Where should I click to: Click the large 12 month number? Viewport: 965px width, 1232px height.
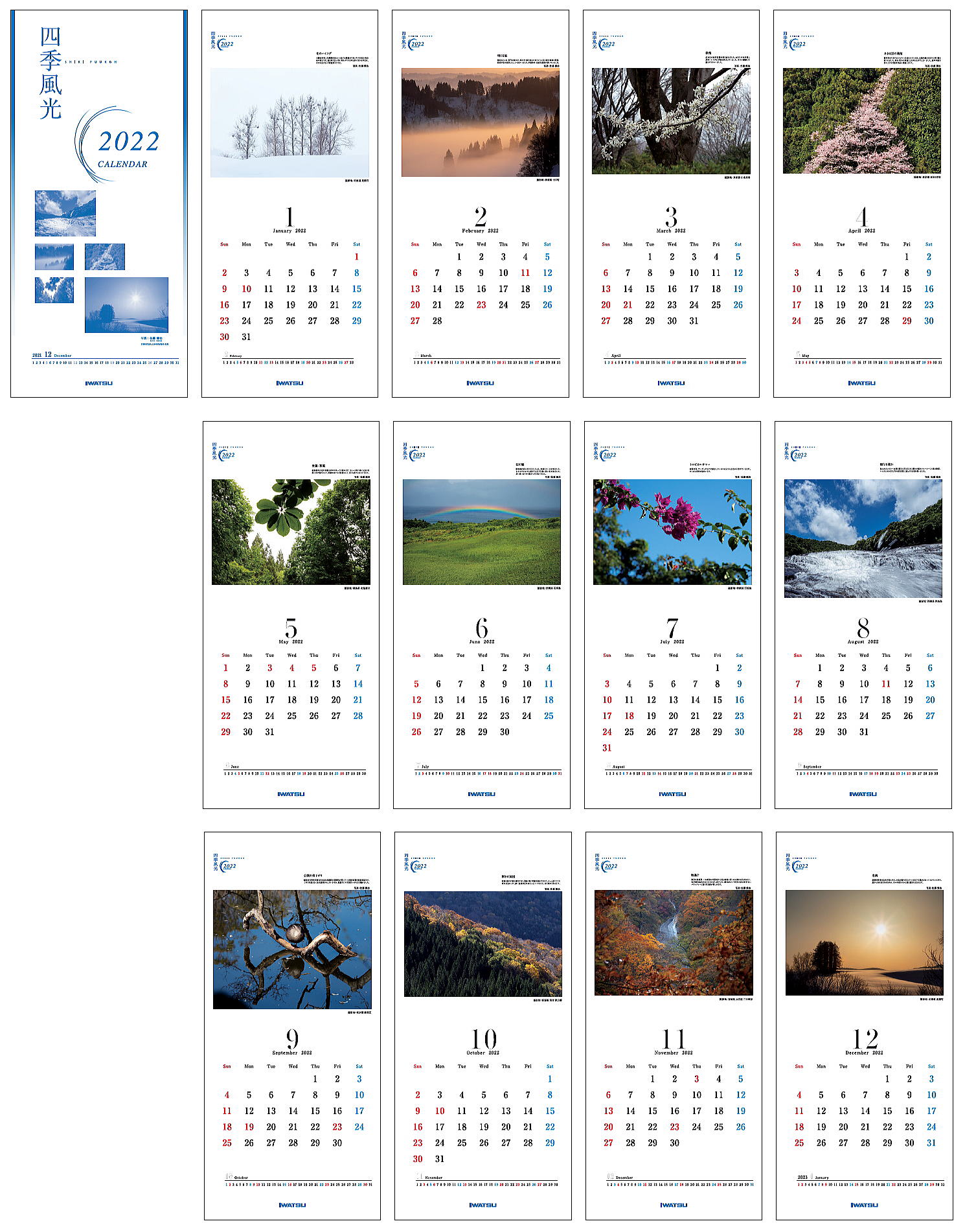pos(865,1038)
